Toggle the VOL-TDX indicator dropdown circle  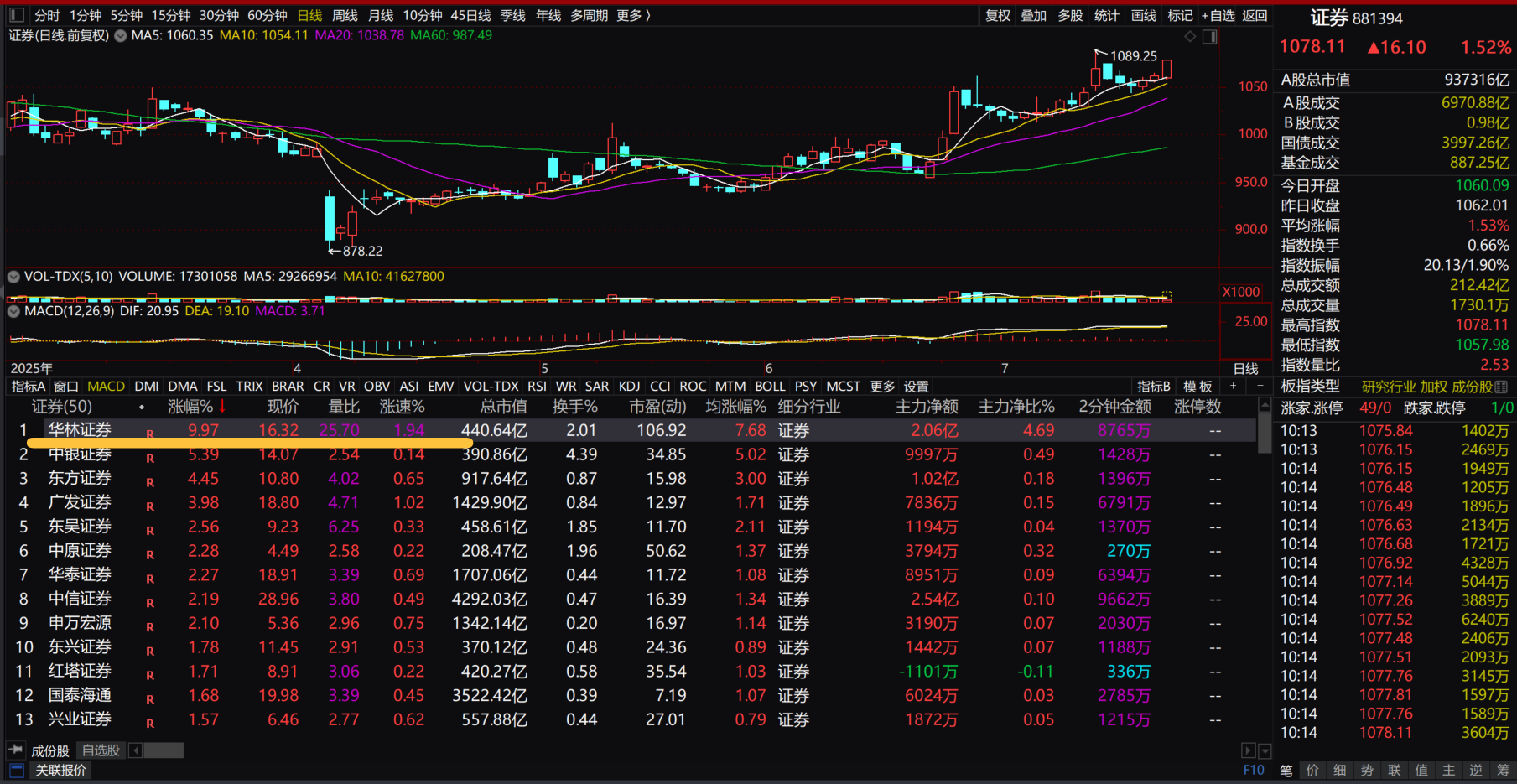[13, 277]
